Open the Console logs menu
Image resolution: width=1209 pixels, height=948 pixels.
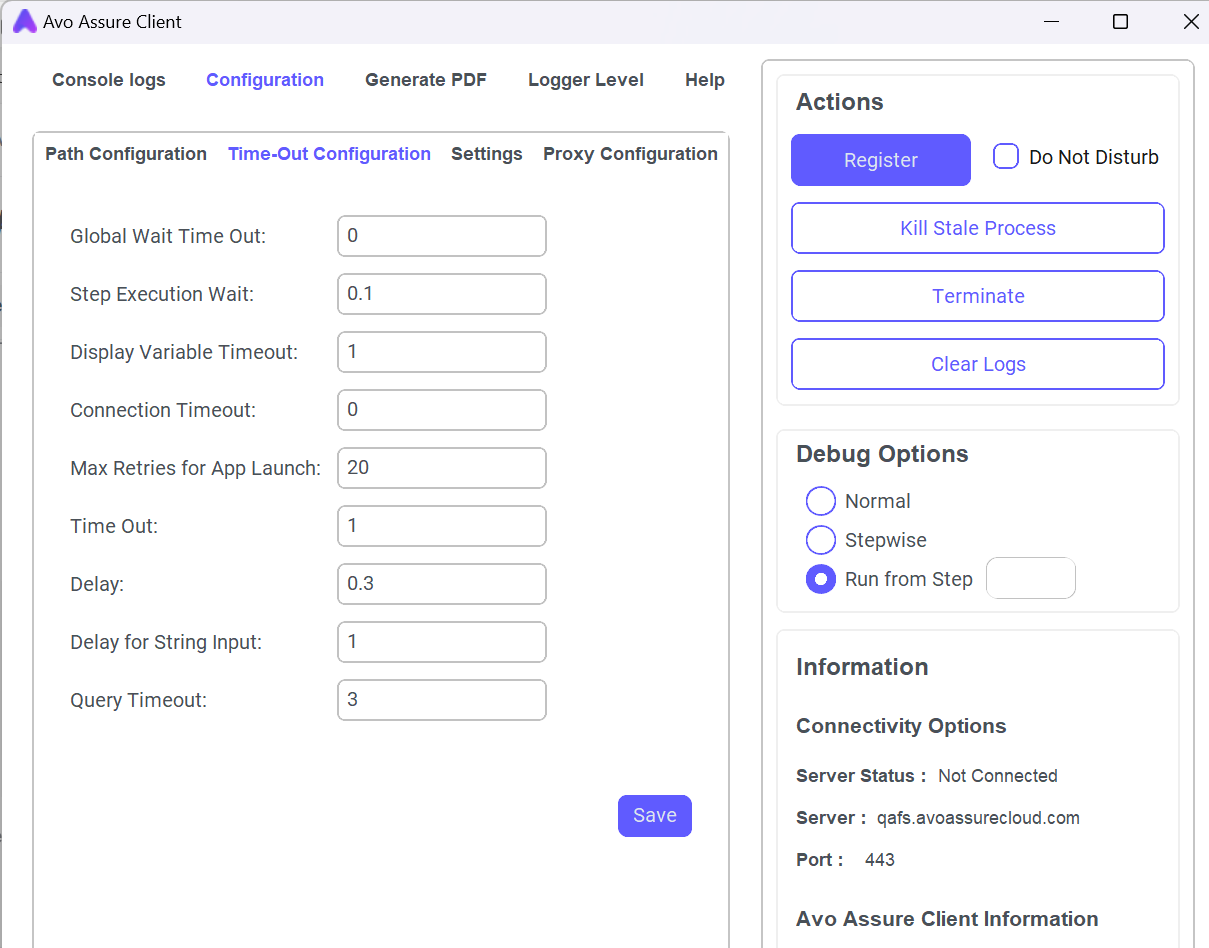109,80
